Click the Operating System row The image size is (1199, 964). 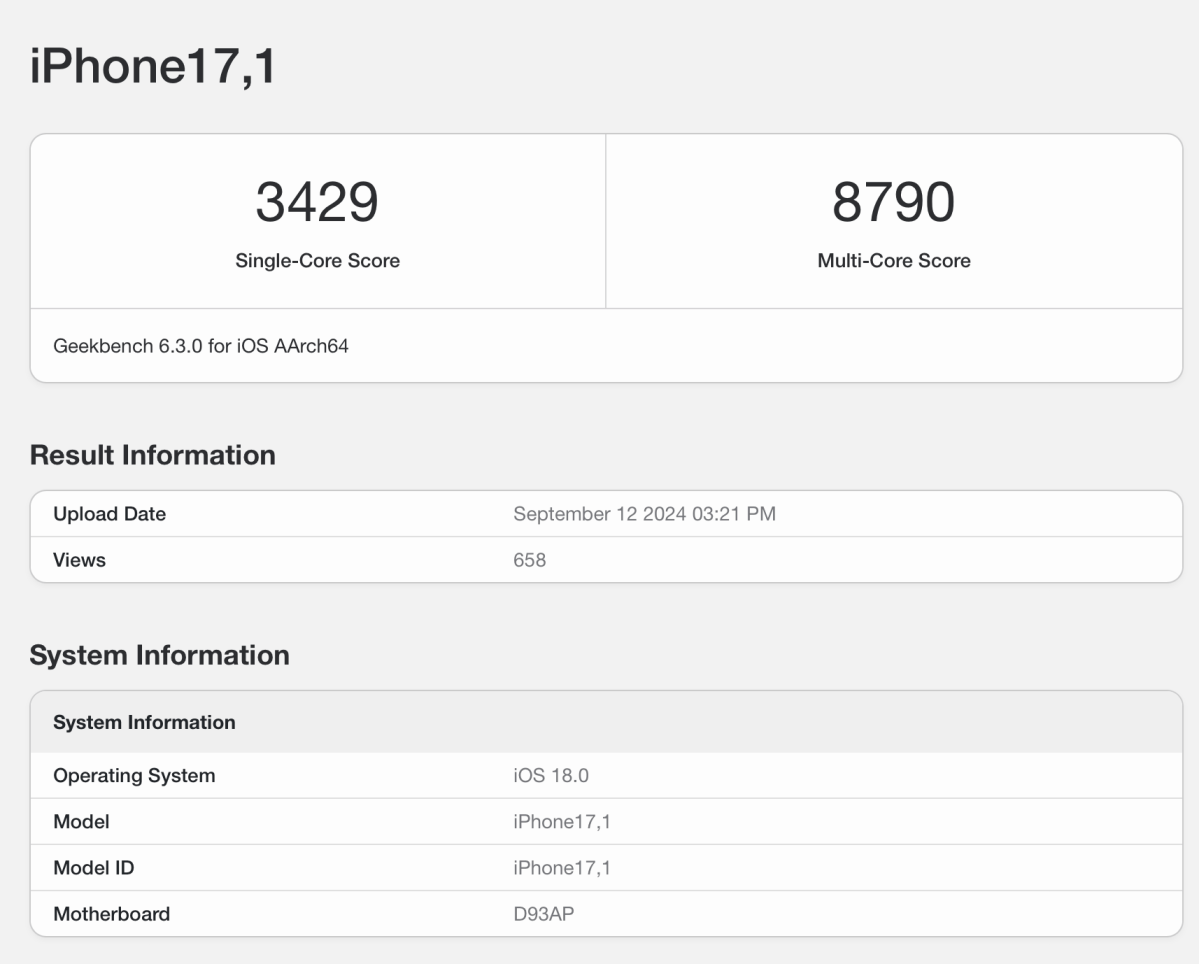[134, 775]
